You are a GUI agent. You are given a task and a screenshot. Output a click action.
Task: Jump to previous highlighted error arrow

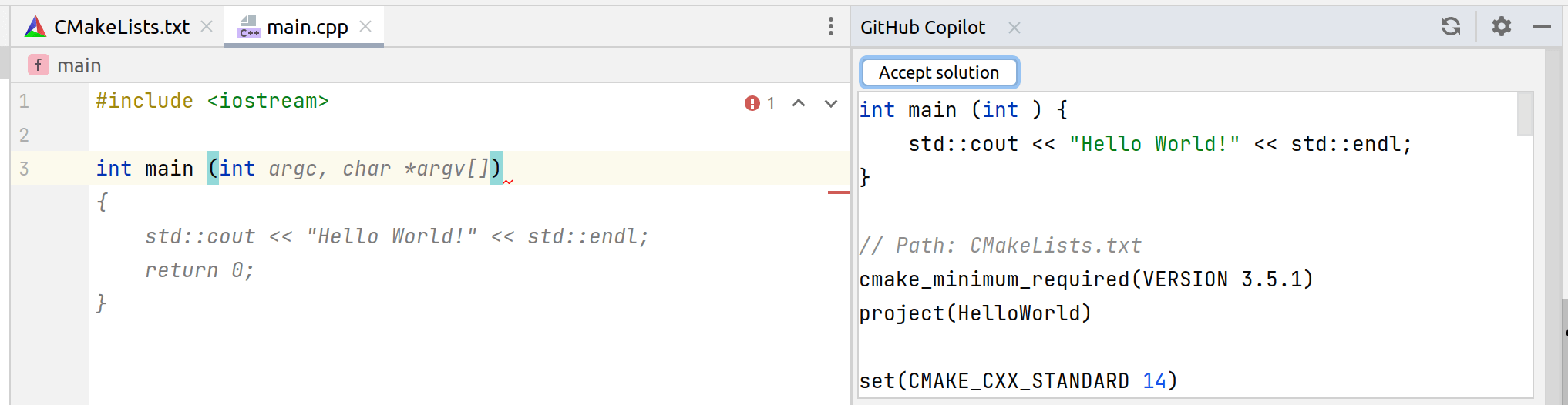(x=799, y=103)
